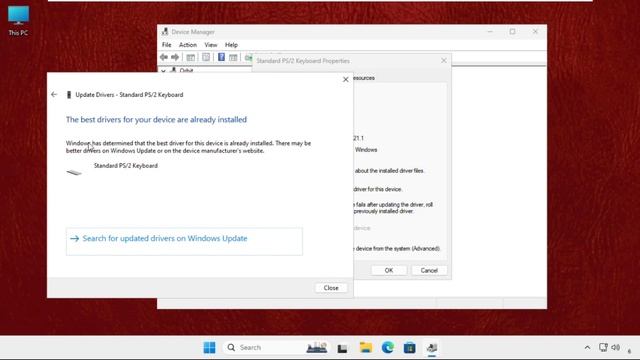Open the Windows Start menu

point(209,347)
